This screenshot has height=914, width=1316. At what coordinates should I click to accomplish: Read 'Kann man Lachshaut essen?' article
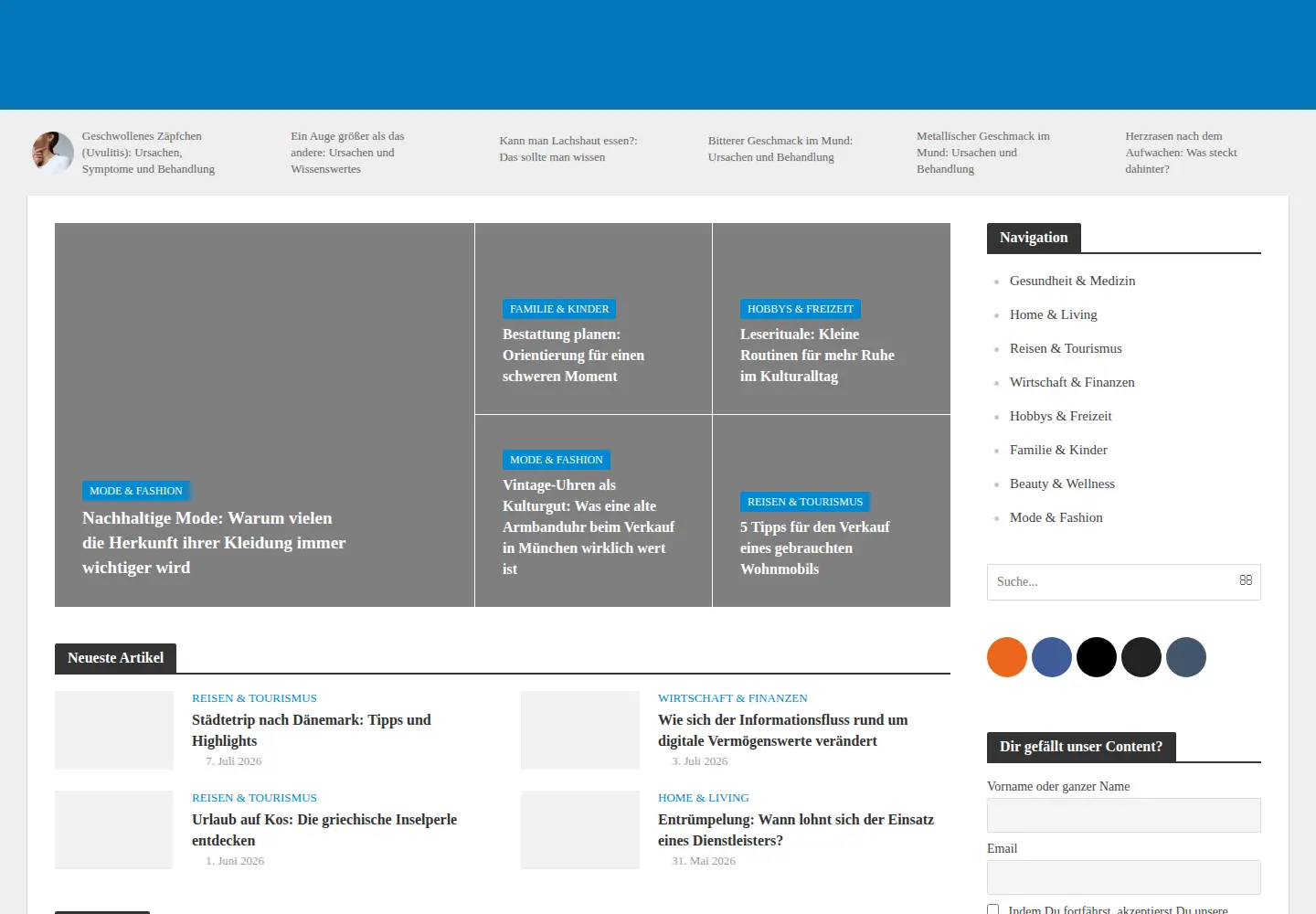pos(568,149)
